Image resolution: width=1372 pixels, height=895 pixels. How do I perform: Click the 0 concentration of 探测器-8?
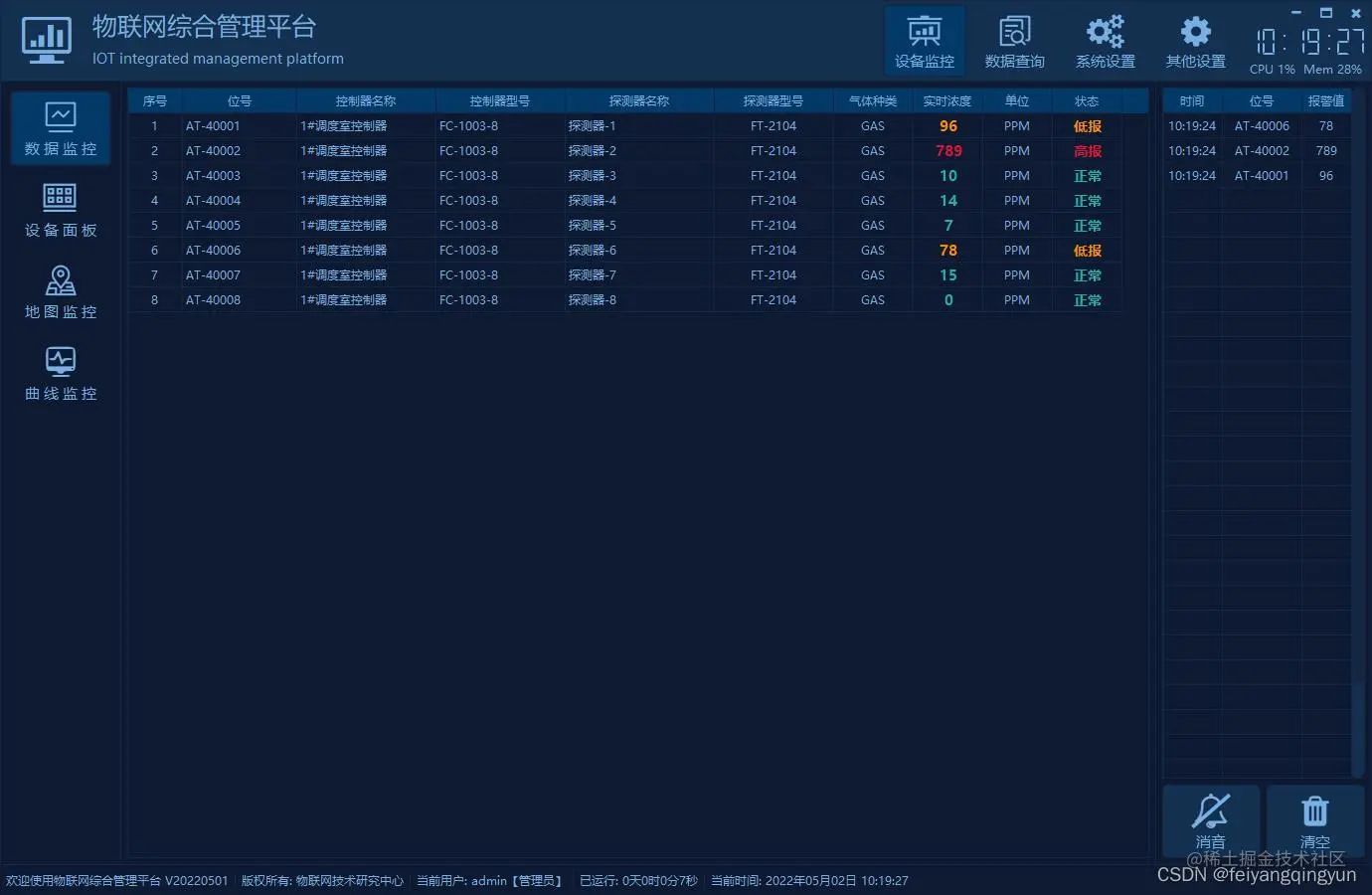(948, 300)
